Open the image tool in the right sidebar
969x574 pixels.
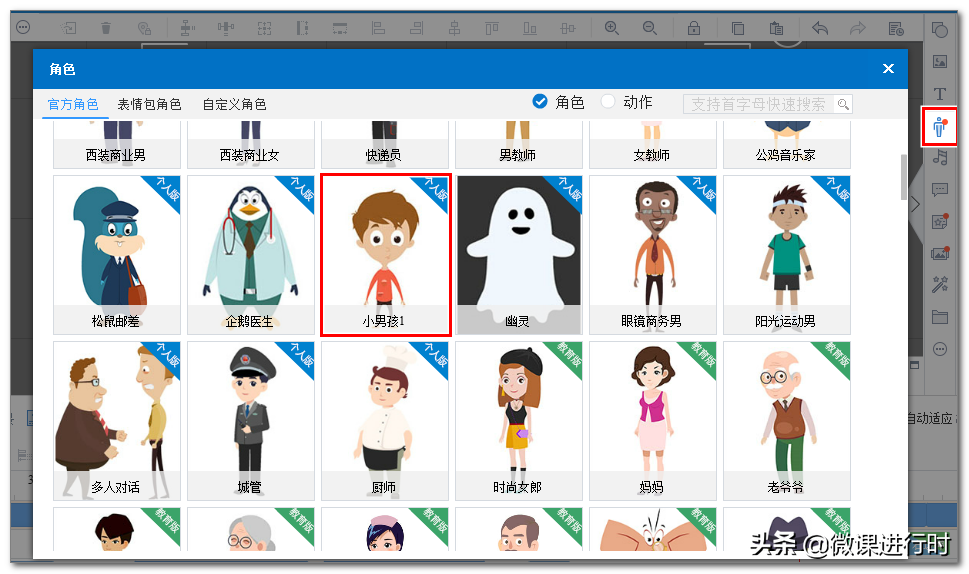(939, 61)
